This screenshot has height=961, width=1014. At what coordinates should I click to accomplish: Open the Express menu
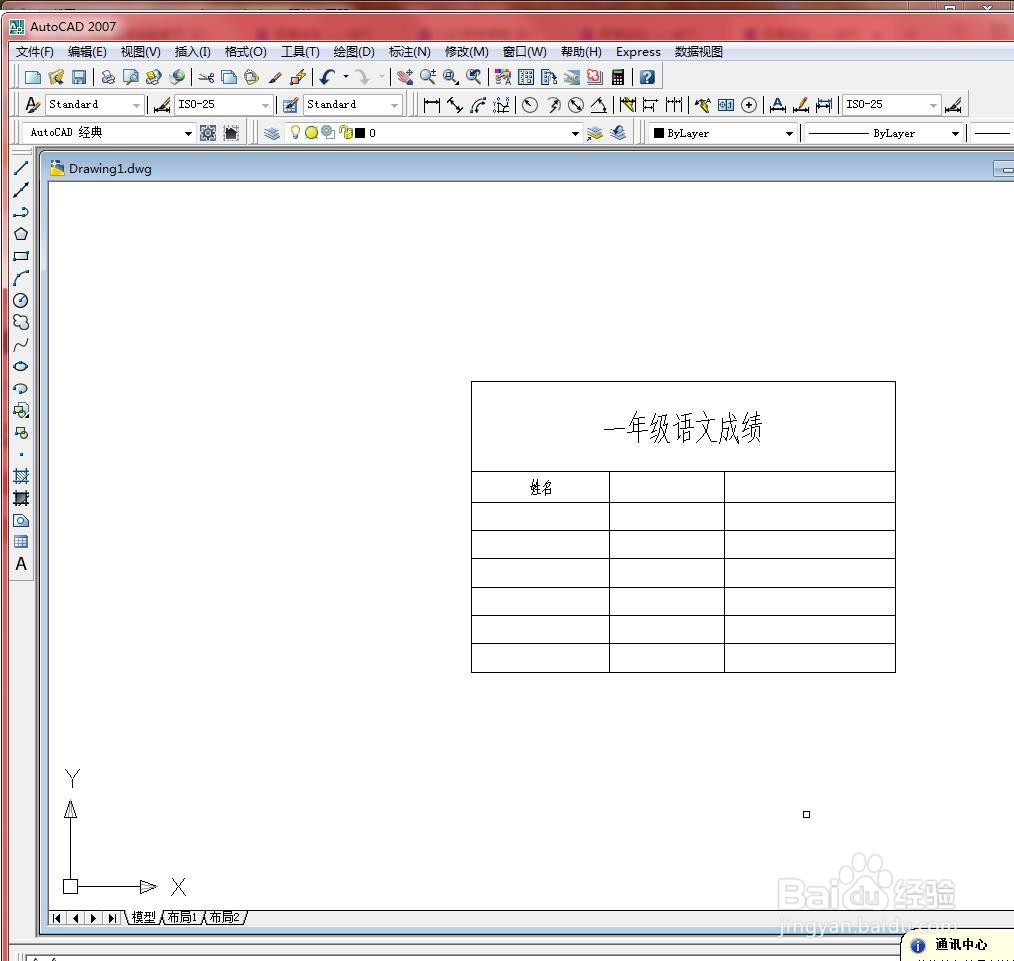pyautogui.click(x=638, y=52)
